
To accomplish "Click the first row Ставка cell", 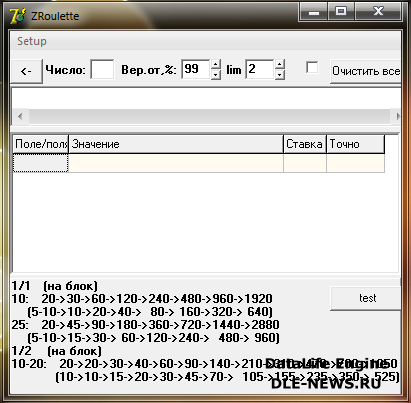I will click(305, 163).
